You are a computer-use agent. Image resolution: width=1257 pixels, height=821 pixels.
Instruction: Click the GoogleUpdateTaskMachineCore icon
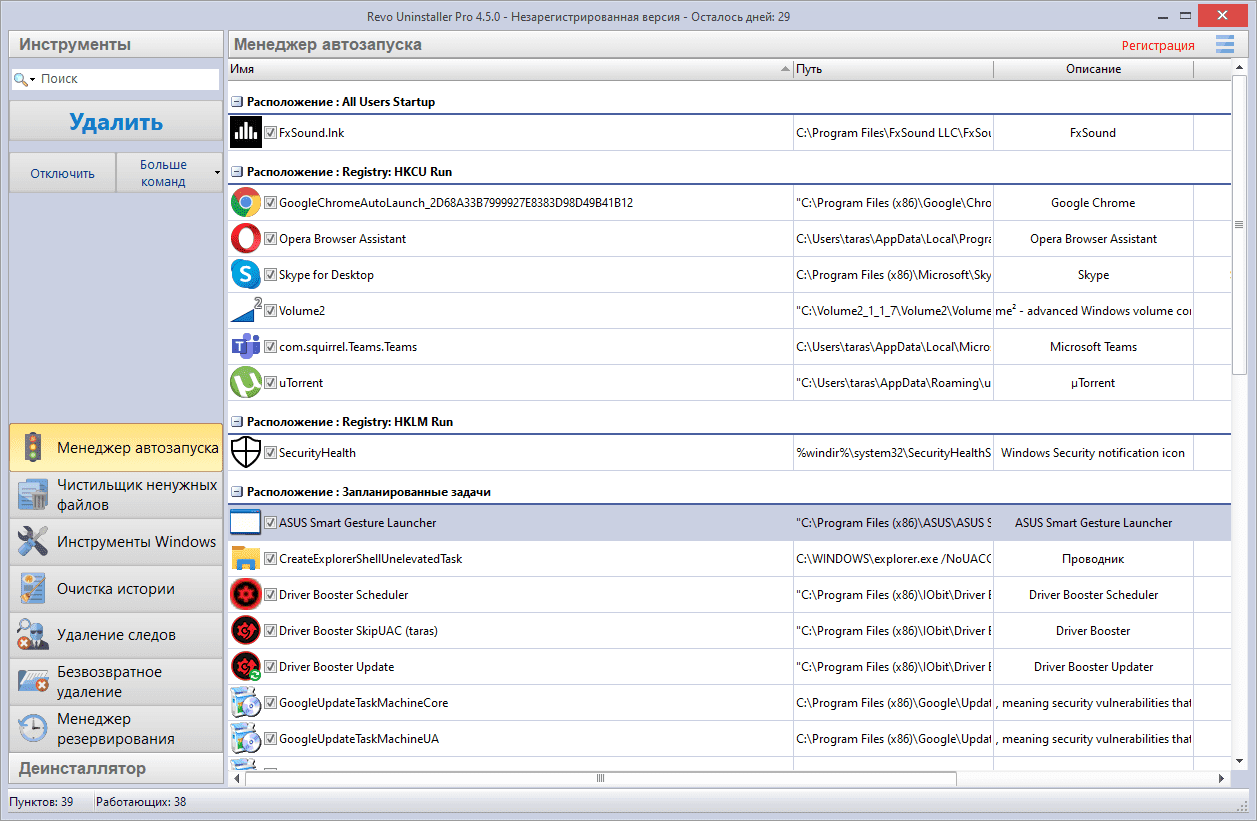click(x=245, y=703)
